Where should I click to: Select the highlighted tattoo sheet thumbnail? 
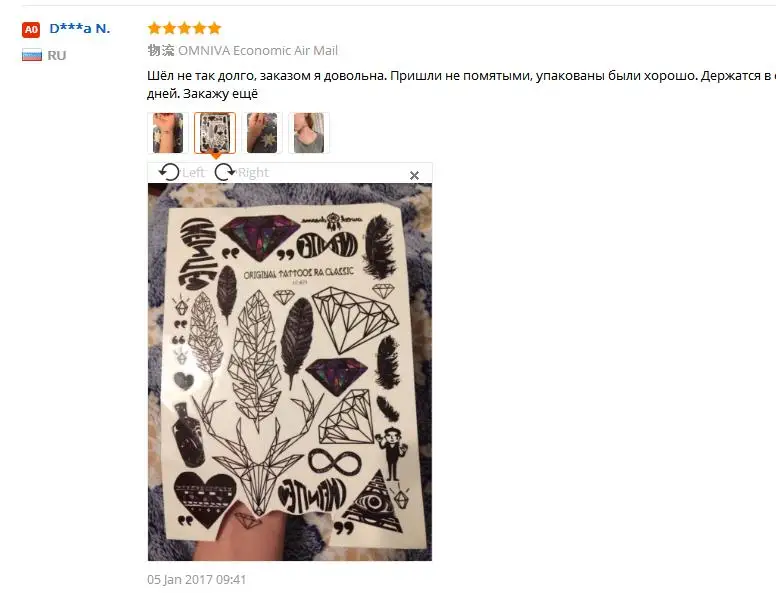215,133
